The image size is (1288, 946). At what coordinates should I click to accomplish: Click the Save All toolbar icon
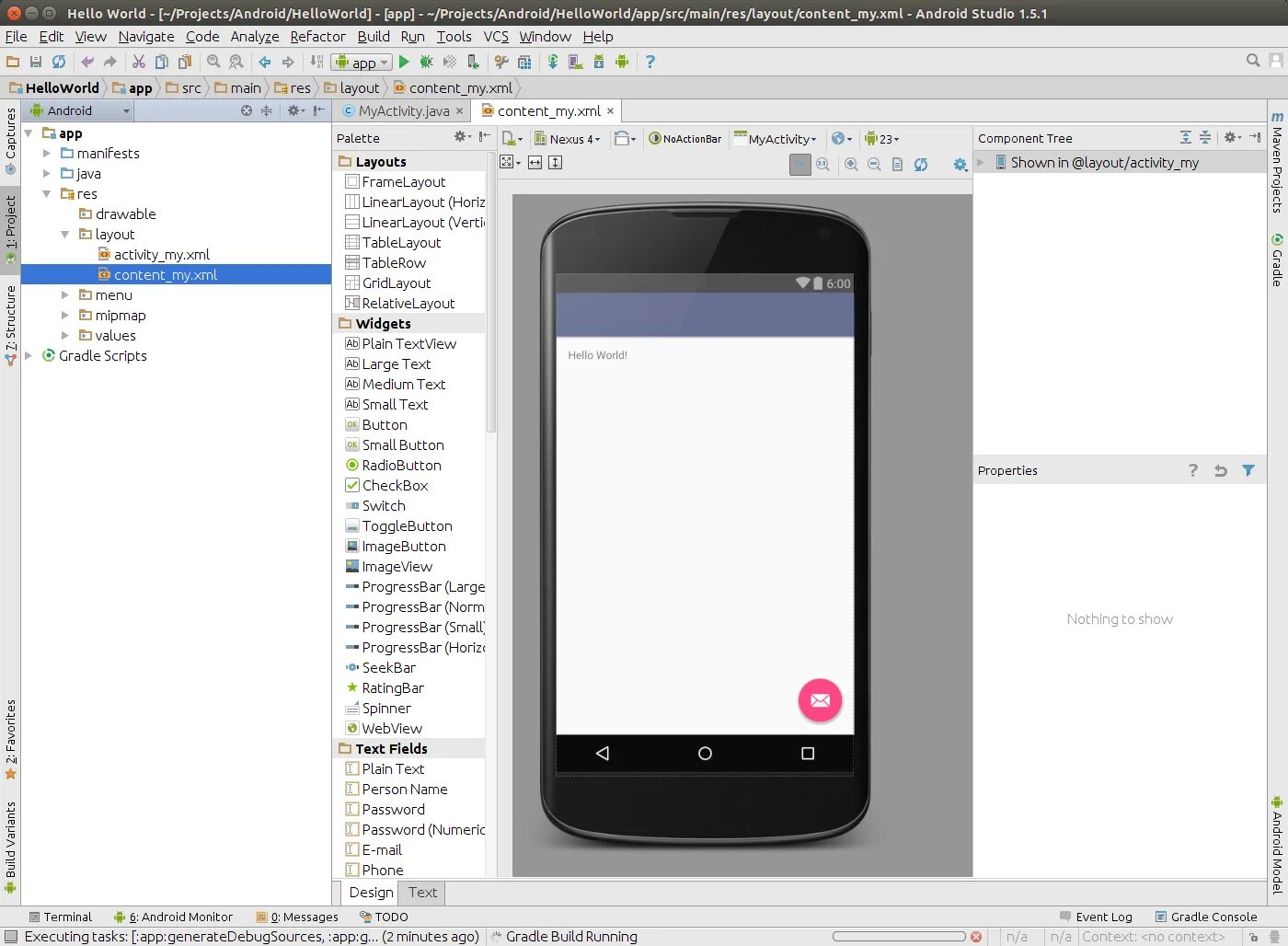[x=36, y=62]
